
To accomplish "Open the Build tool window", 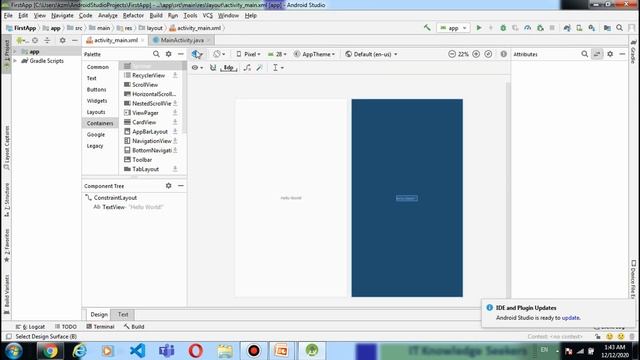I will [134, 327].
